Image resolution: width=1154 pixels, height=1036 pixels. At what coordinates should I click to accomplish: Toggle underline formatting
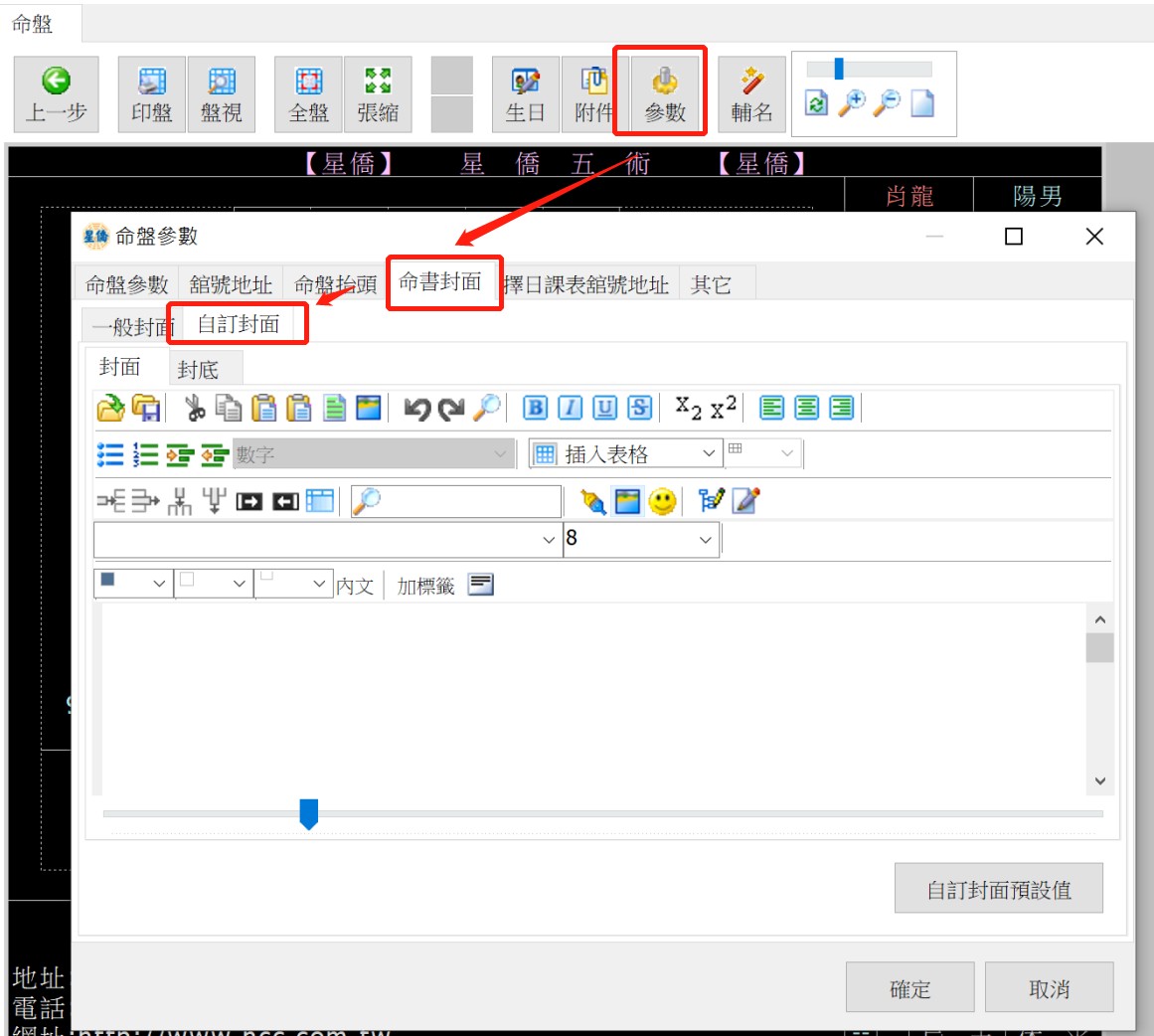pos(604,408)
